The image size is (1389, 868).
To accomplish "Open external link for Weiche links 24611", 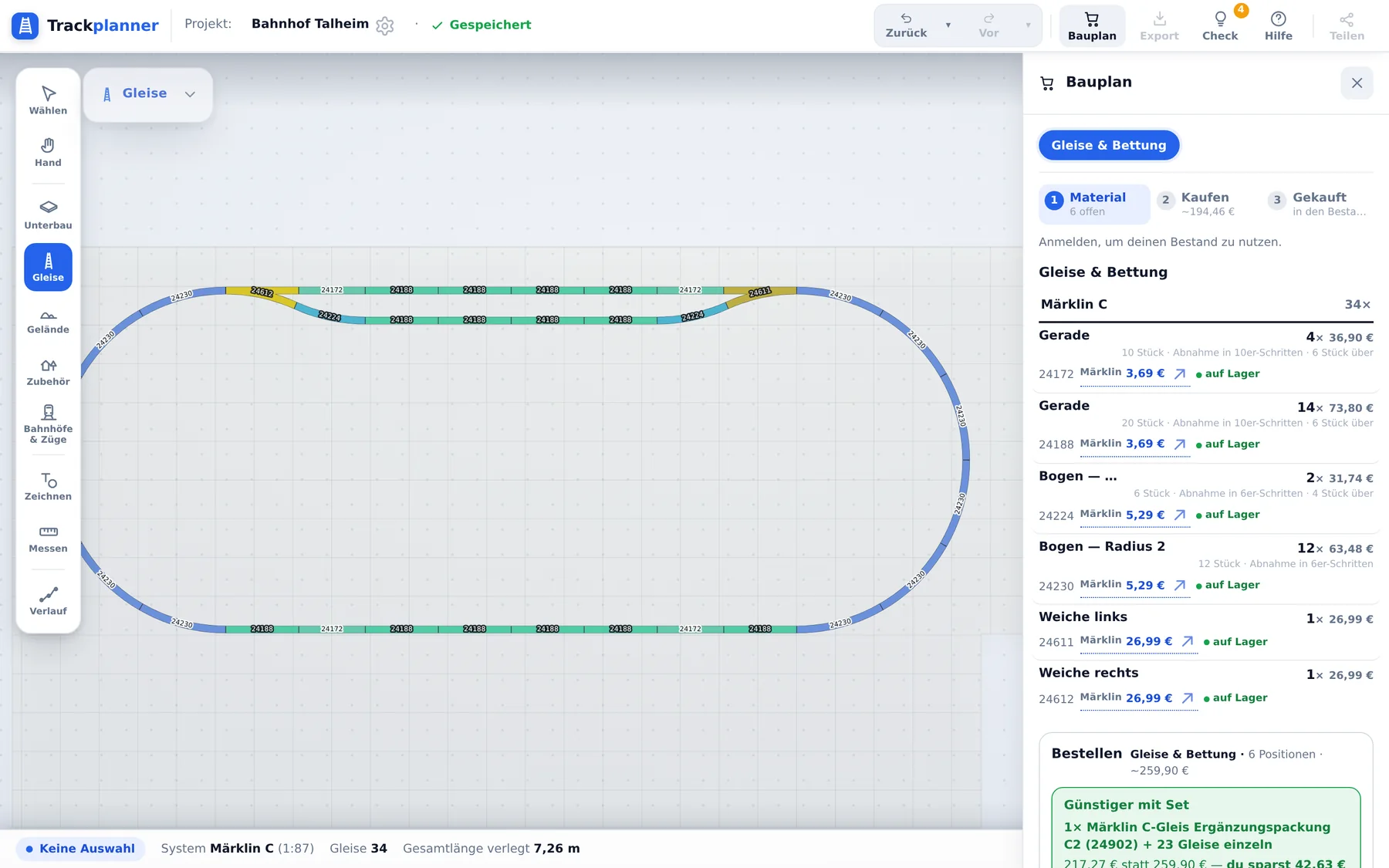I will [1188, 642].
